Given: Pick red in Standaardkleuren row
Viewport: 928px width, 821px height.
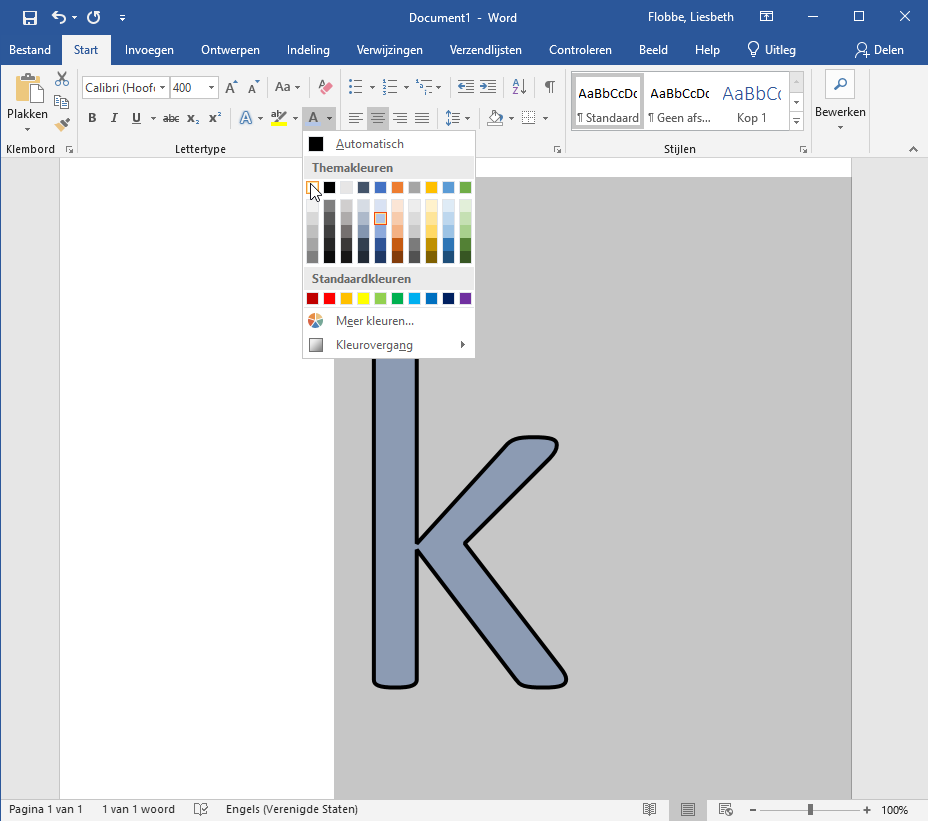Looking at the screenshot, I should tap(330, 298).
